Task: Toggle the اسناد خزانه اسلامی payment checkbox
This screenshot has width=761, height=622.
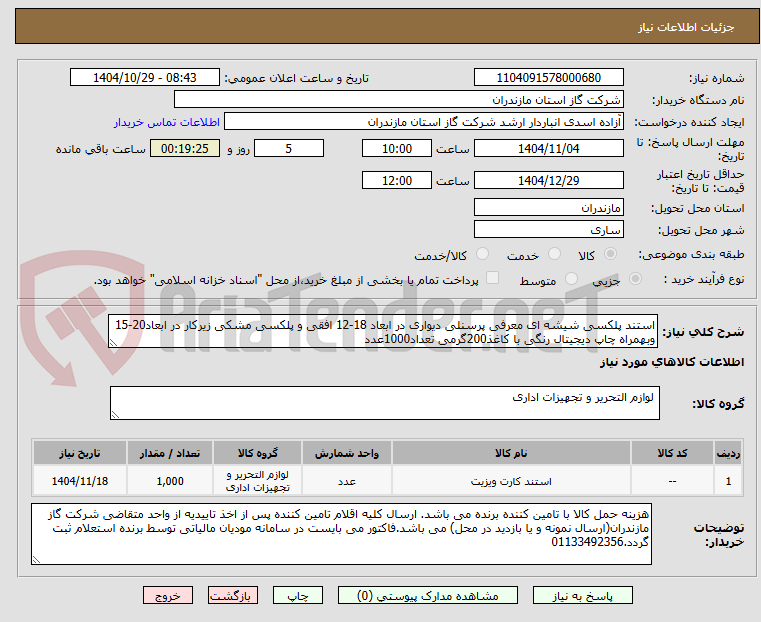Action: coord(492,278)
